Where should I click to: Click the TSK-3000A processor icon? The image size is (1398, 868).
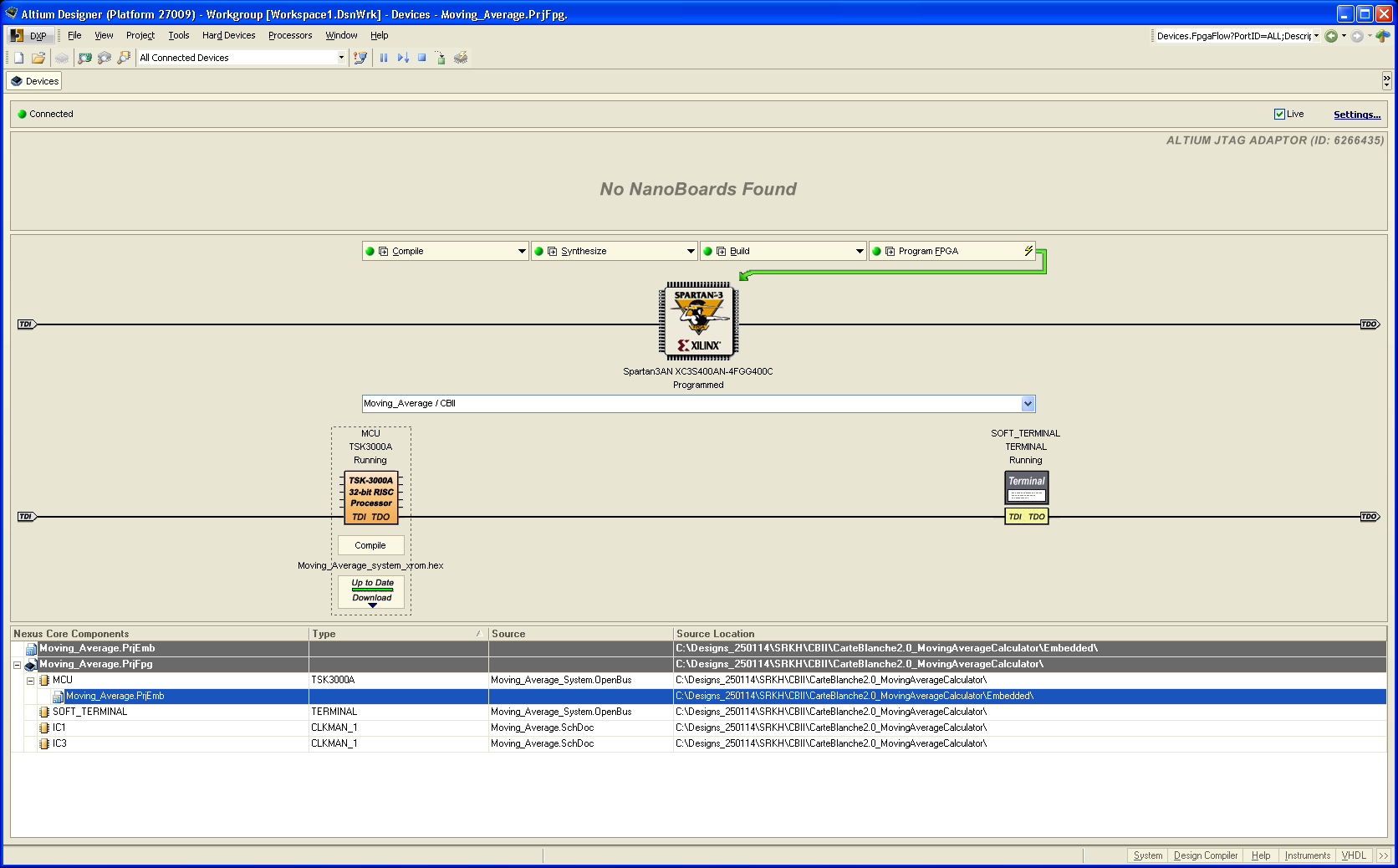tap(370, 498)
